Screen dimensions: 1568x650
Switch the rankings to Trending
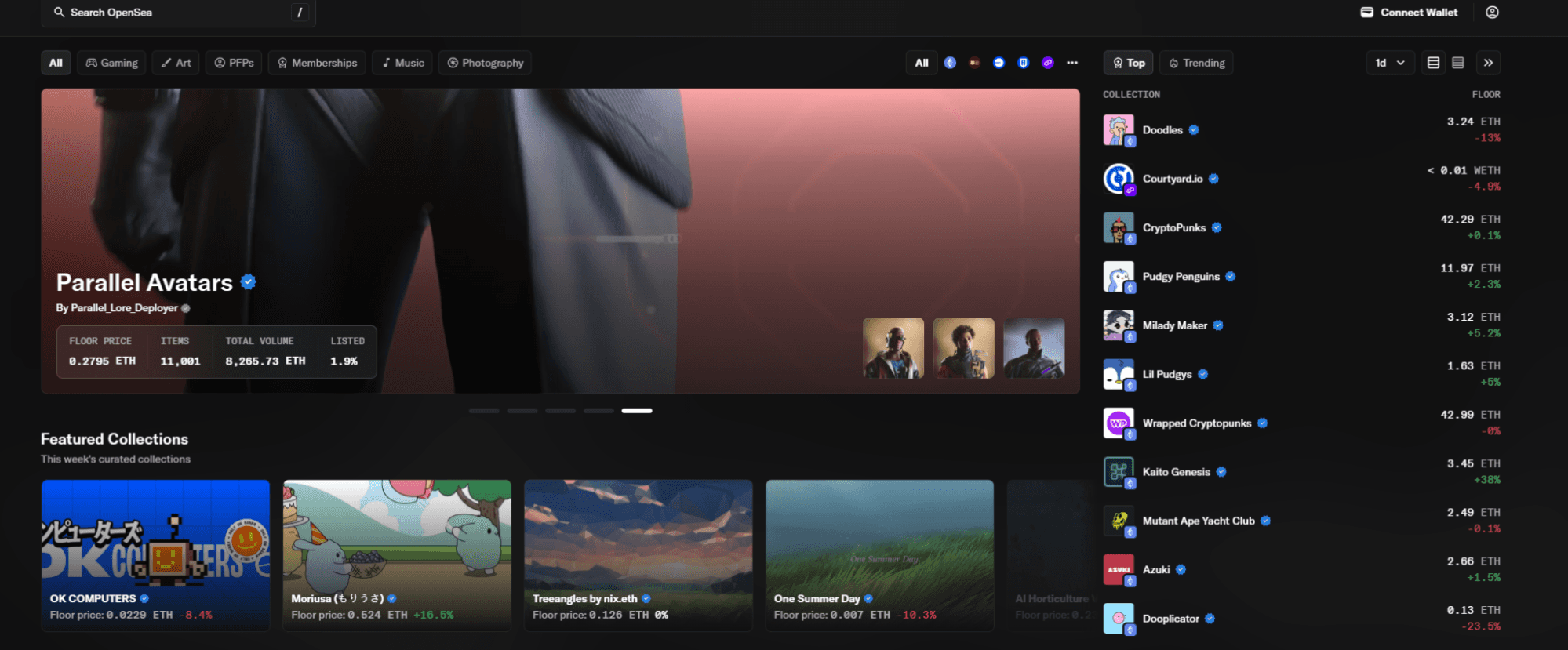[1197, 63]
